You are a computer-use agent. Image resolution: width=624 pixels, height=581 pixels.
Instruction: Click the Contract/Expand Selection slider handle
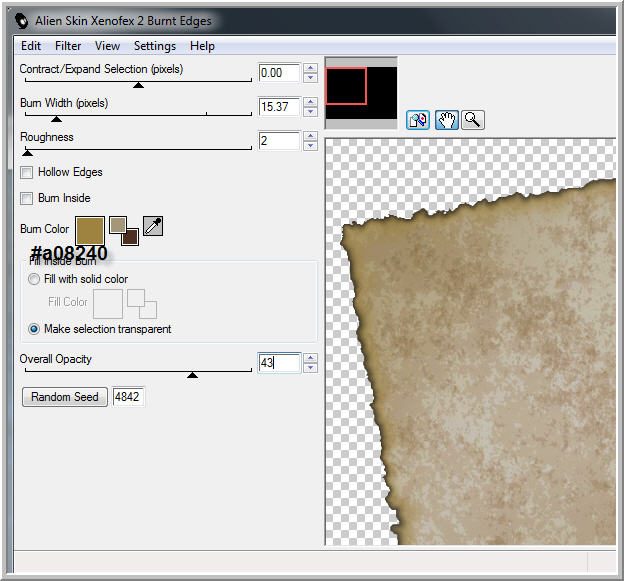tap(138, 85)
